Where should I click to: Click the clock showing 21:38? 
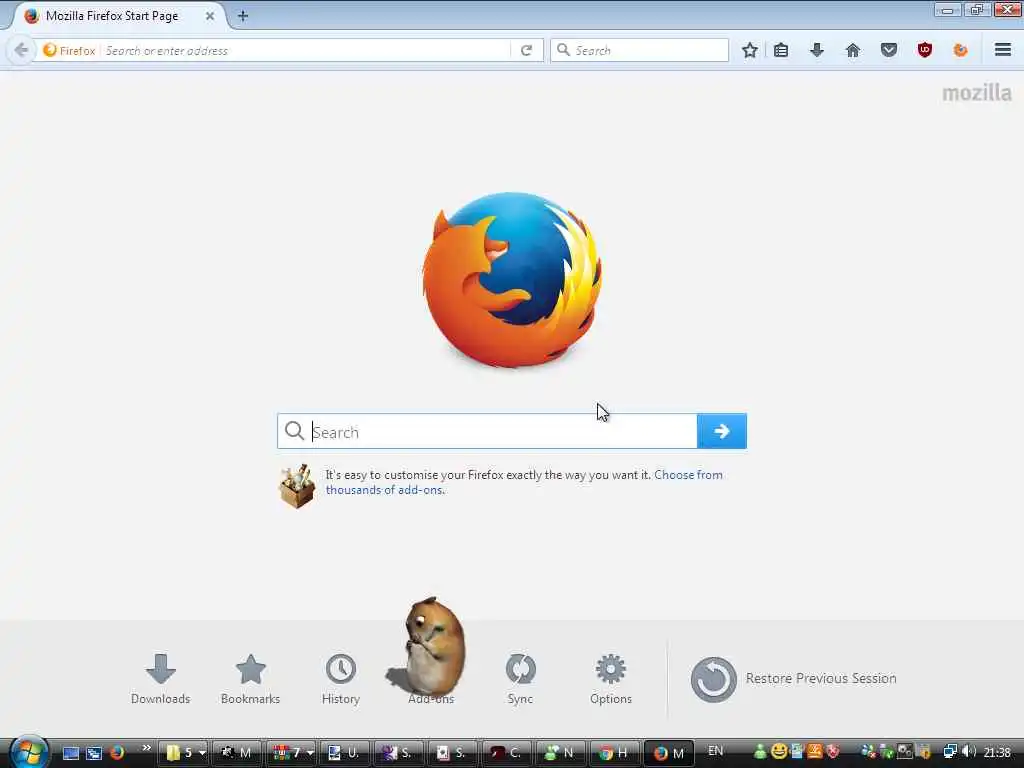[997, 752]
